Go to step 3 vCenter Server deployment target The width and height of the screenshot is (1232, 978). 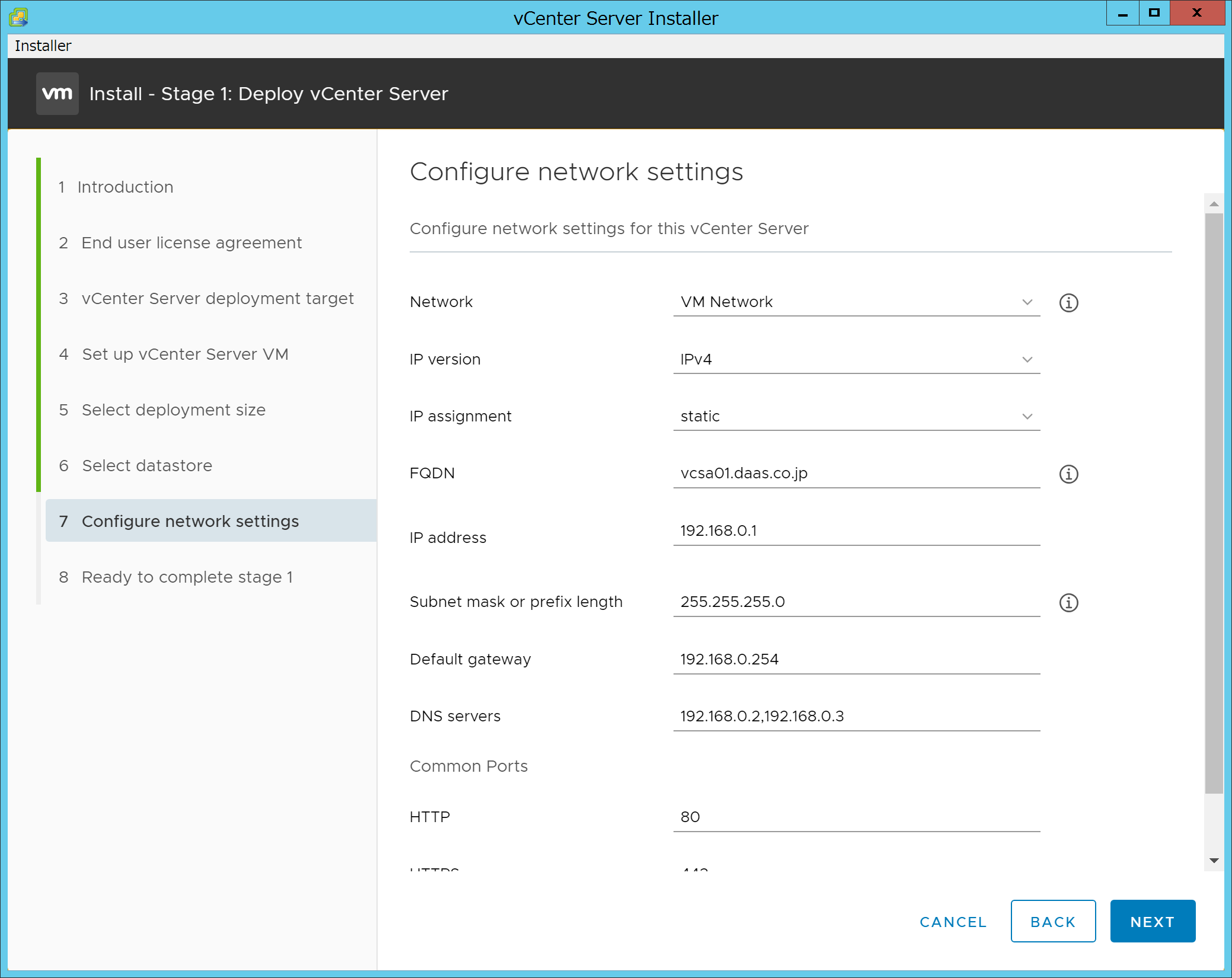[x=206, y=299]
